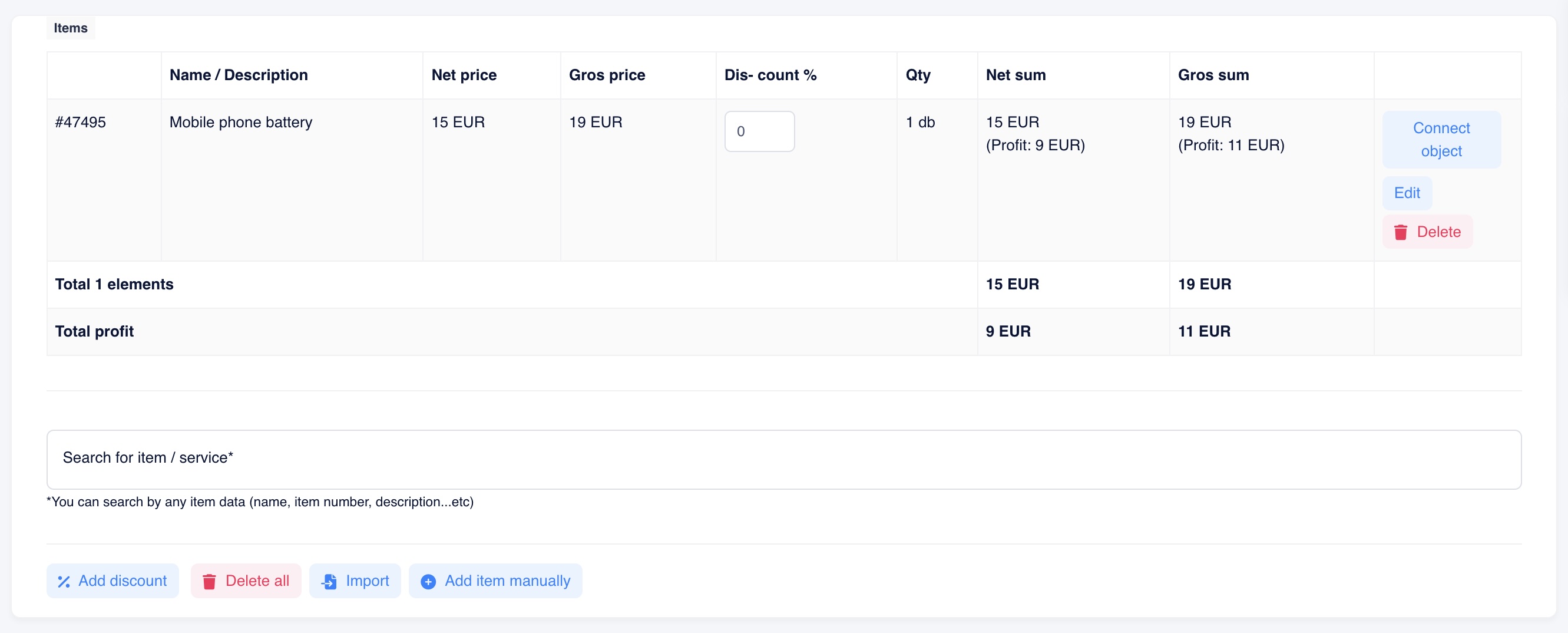This screenshot has height=633, width=1568.
Task: Edit the Mobile phone battery item
Action: tap(1406, 193)
